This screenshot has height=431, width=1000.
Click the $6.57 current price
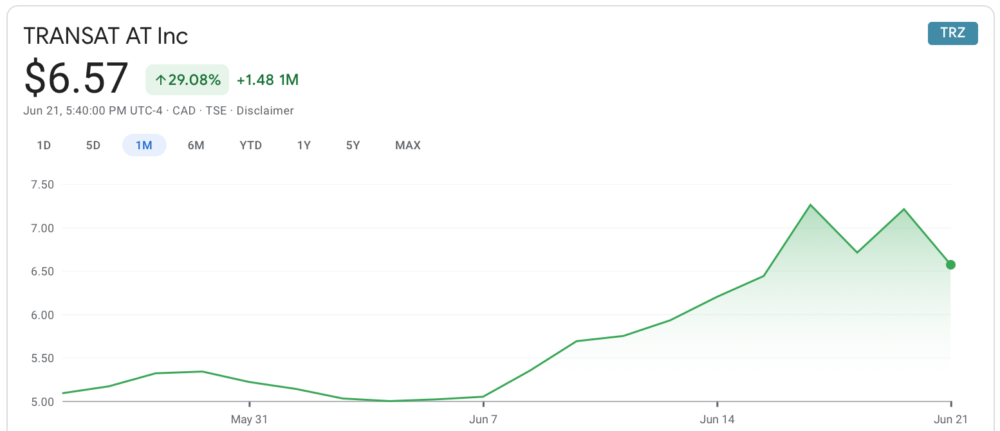click(x=77, y=78)
